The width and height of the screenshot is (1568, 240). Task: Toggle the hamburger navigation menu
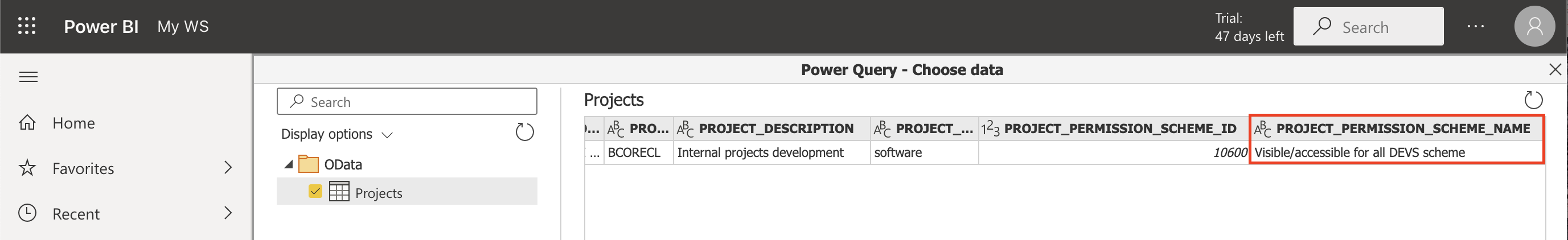tap(28, 77)
